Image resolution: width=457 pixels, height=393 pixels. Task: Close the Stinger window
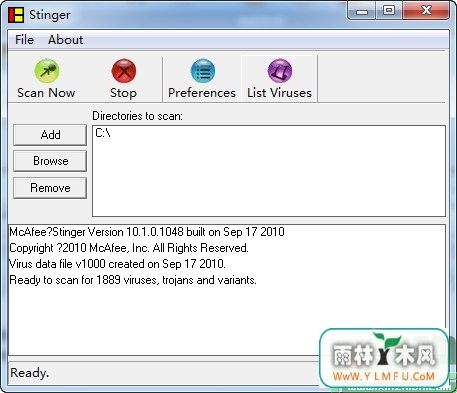[426, 11]
